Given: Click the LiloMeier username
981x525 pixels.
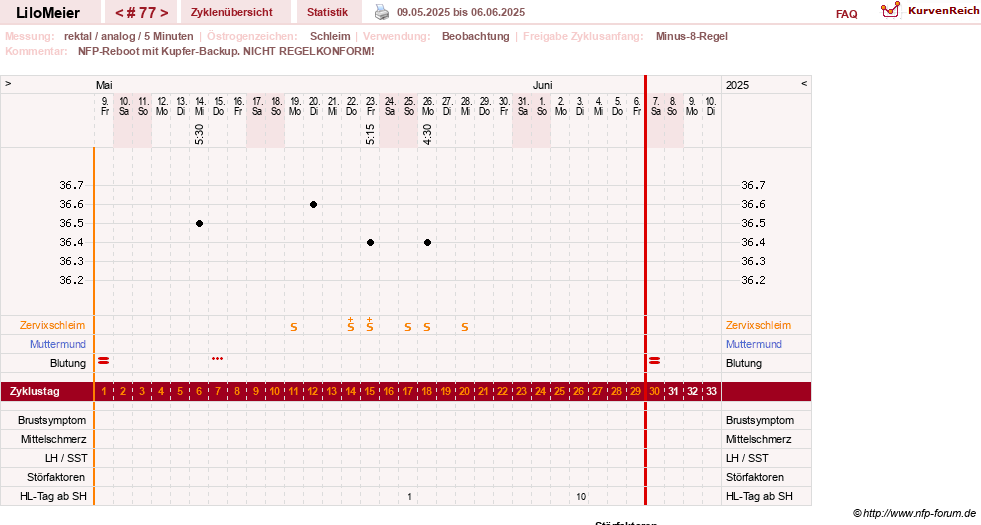Looking at the screenshot, I should (48, 13).
